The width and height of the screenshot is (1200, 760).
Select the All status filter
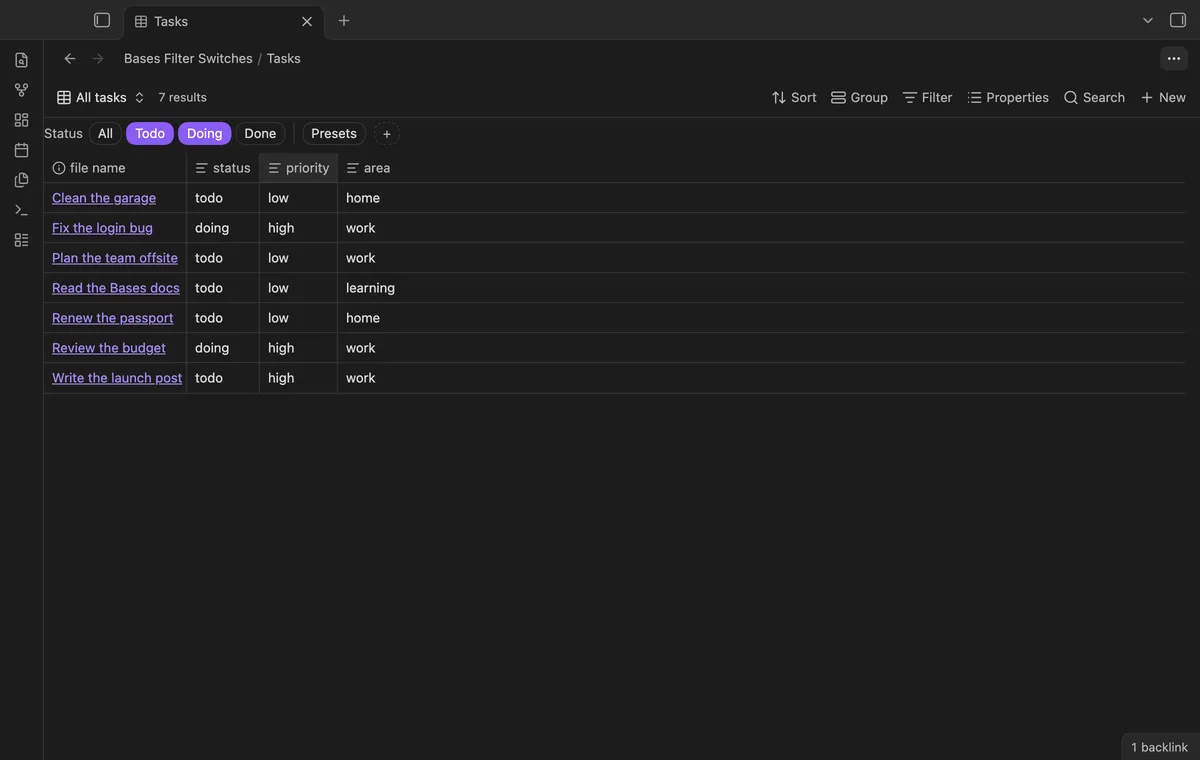tap(105, 133)
